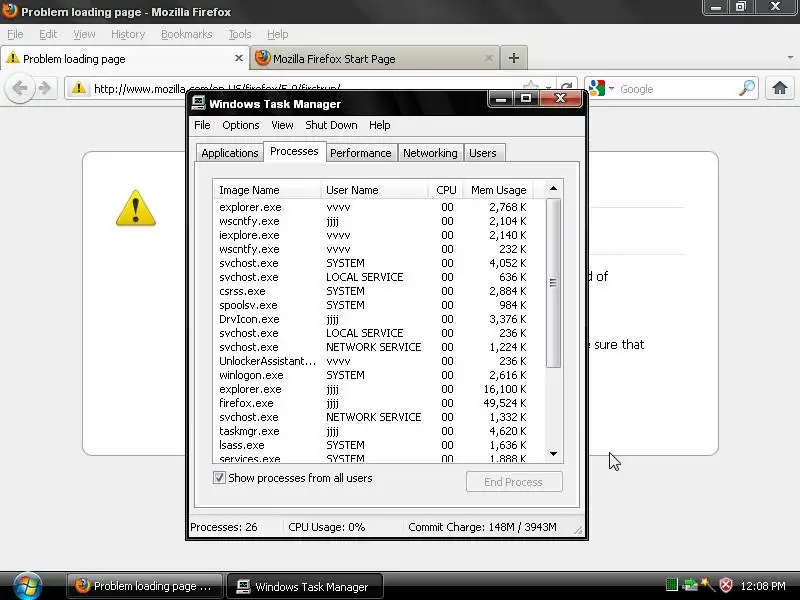Click the taskbar clock showing 12:08 PM

[x=763, y=586]
